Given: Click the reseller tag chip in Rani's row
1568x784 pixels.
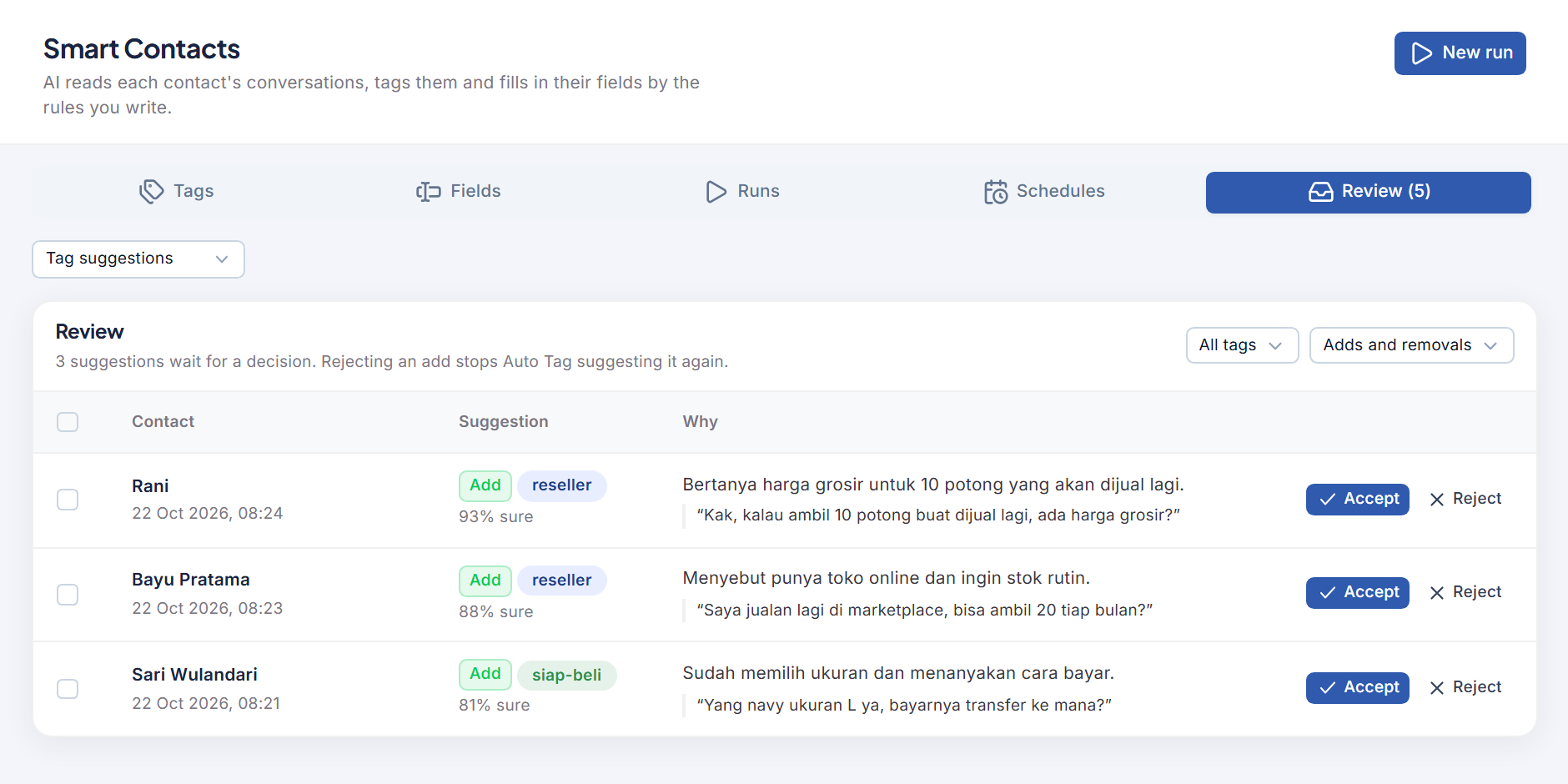Looking at the screenshot, I should 561,485.
